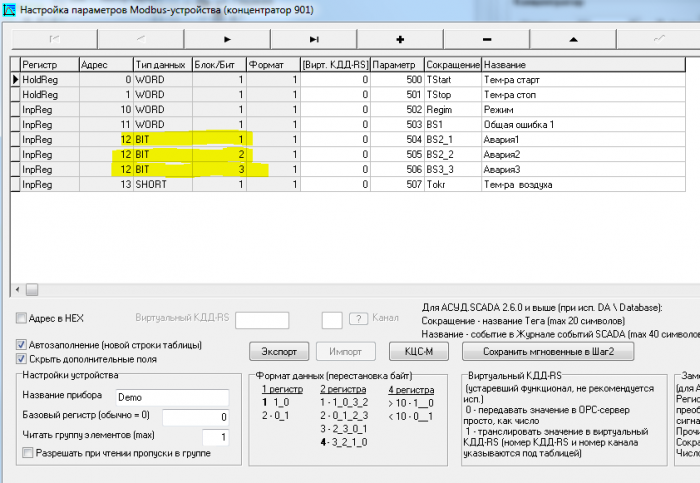This screenshot has height=483, width=700.
Task: Click the 4 регистра format heading
Action: 411,390
